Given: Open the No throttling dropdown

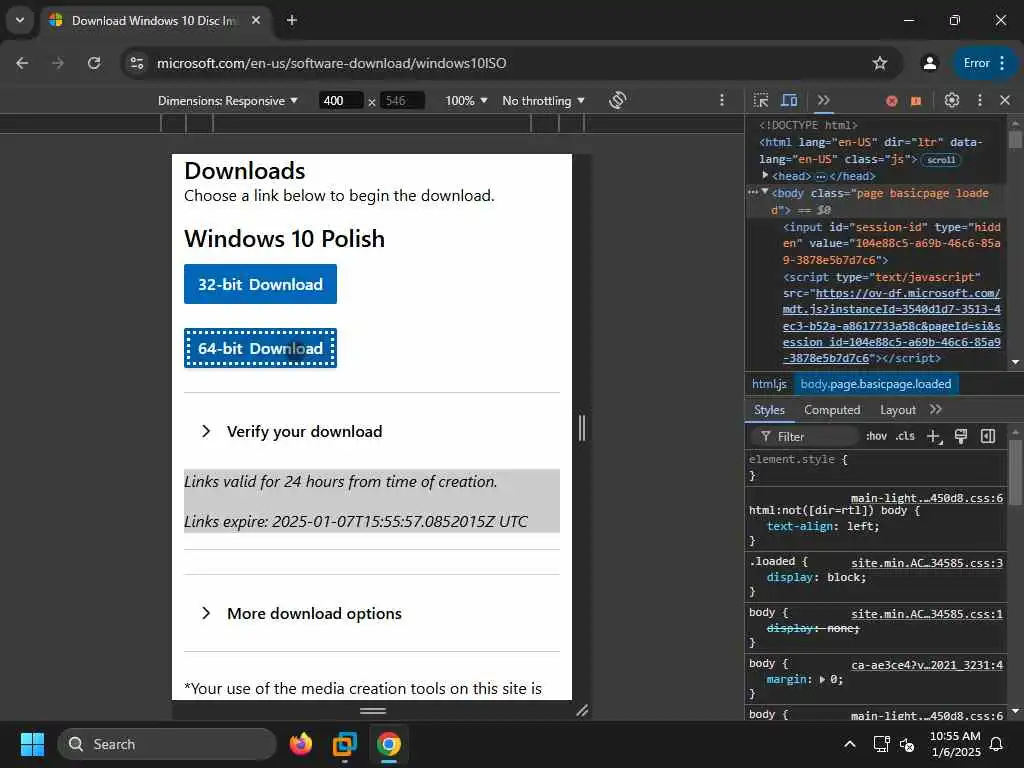Looking at the screenshot, I should click(x=543, y=101).
